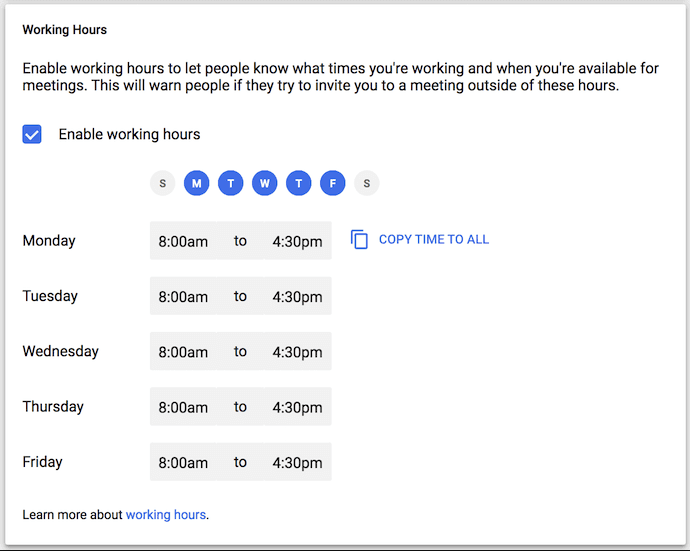
Task: Change Wednesday end time 4:30pm
Action: coord(297,352)
